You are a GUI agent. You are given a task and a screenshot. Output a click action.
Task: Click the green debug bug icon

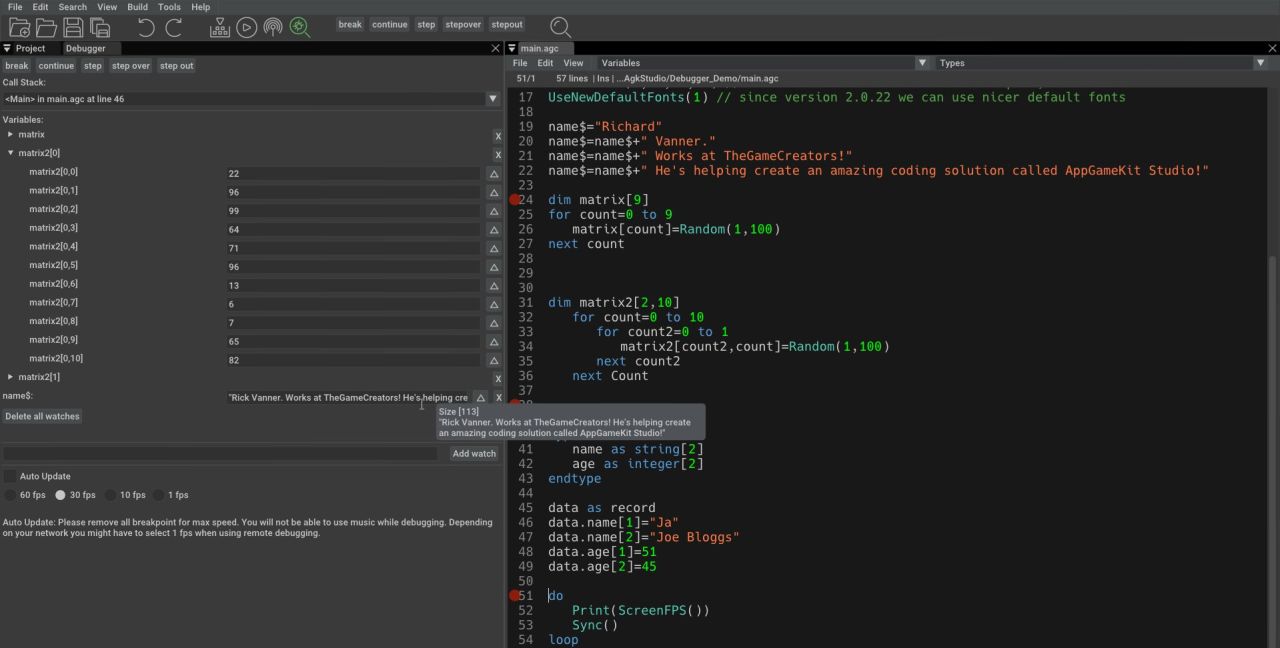point(300,27)
